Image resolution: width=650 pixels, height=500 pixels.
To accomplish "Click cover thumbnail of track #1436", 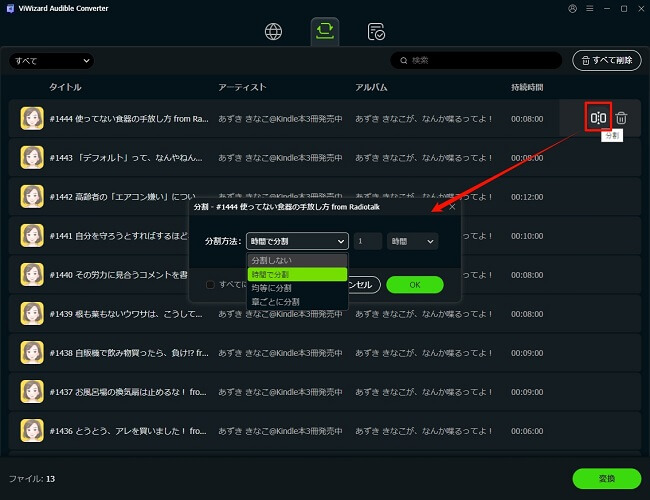I will click(x=32, y=430).
